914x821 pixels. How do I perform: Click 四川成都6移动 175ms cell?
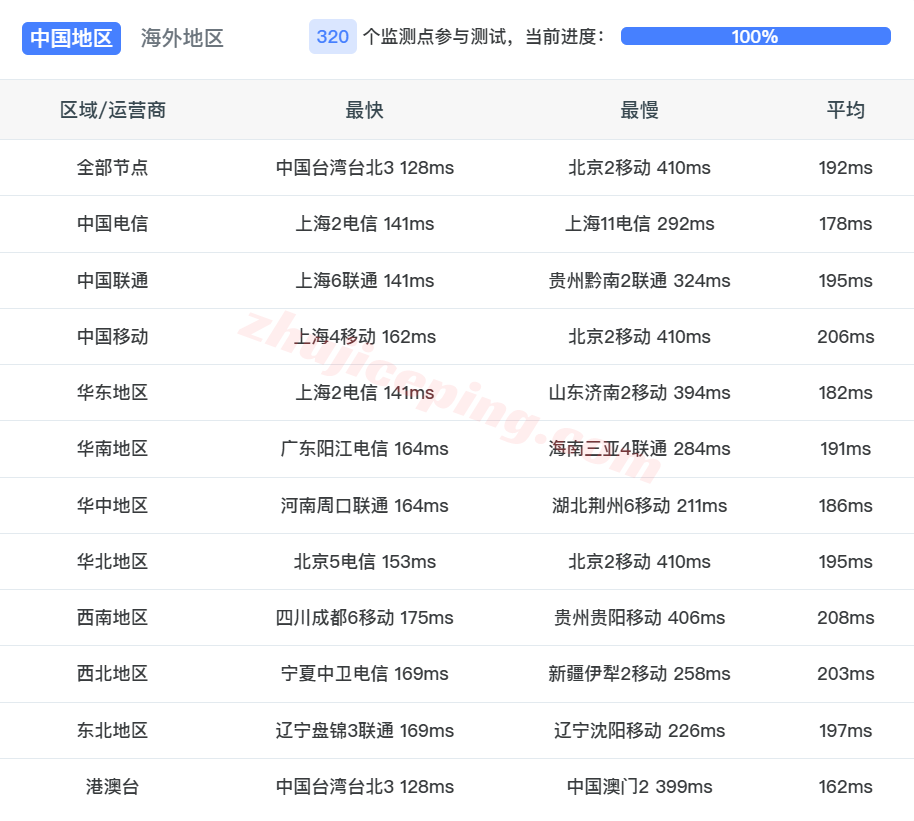[x=364, y=617]
